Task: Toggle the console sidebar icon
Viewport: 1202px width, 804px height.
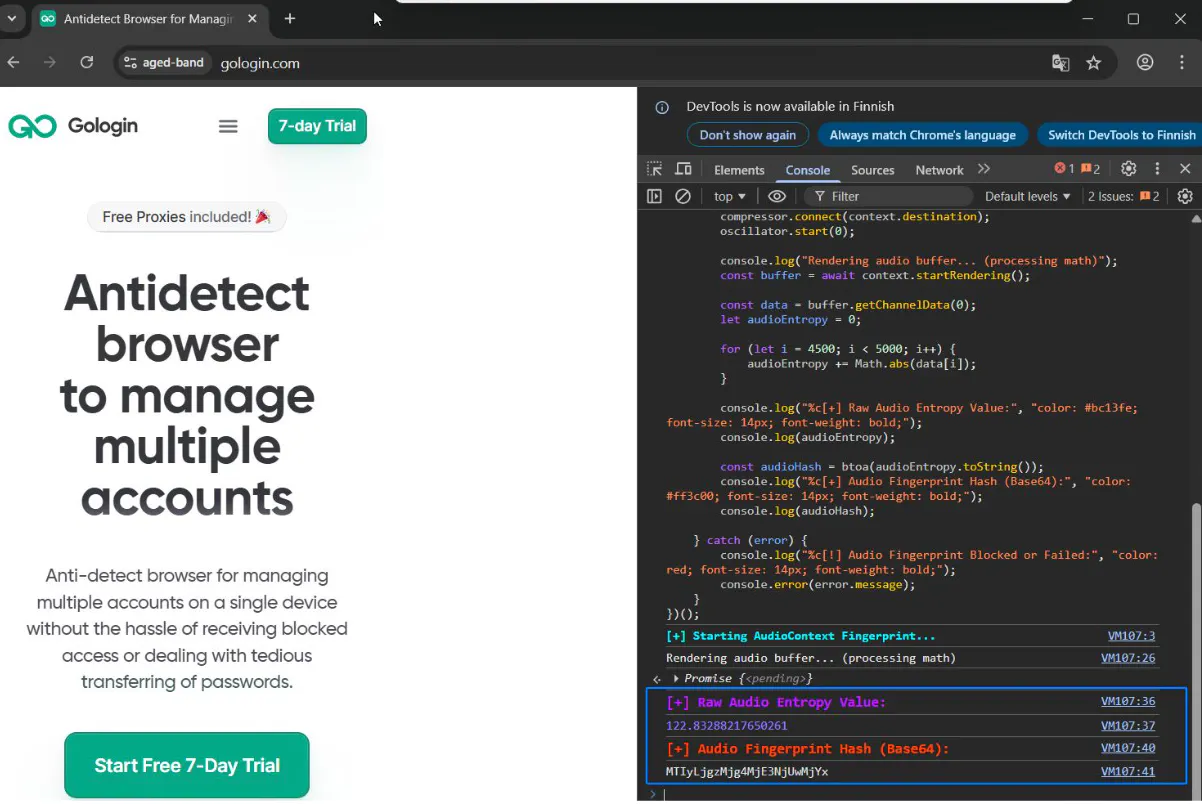Action: 654,196
